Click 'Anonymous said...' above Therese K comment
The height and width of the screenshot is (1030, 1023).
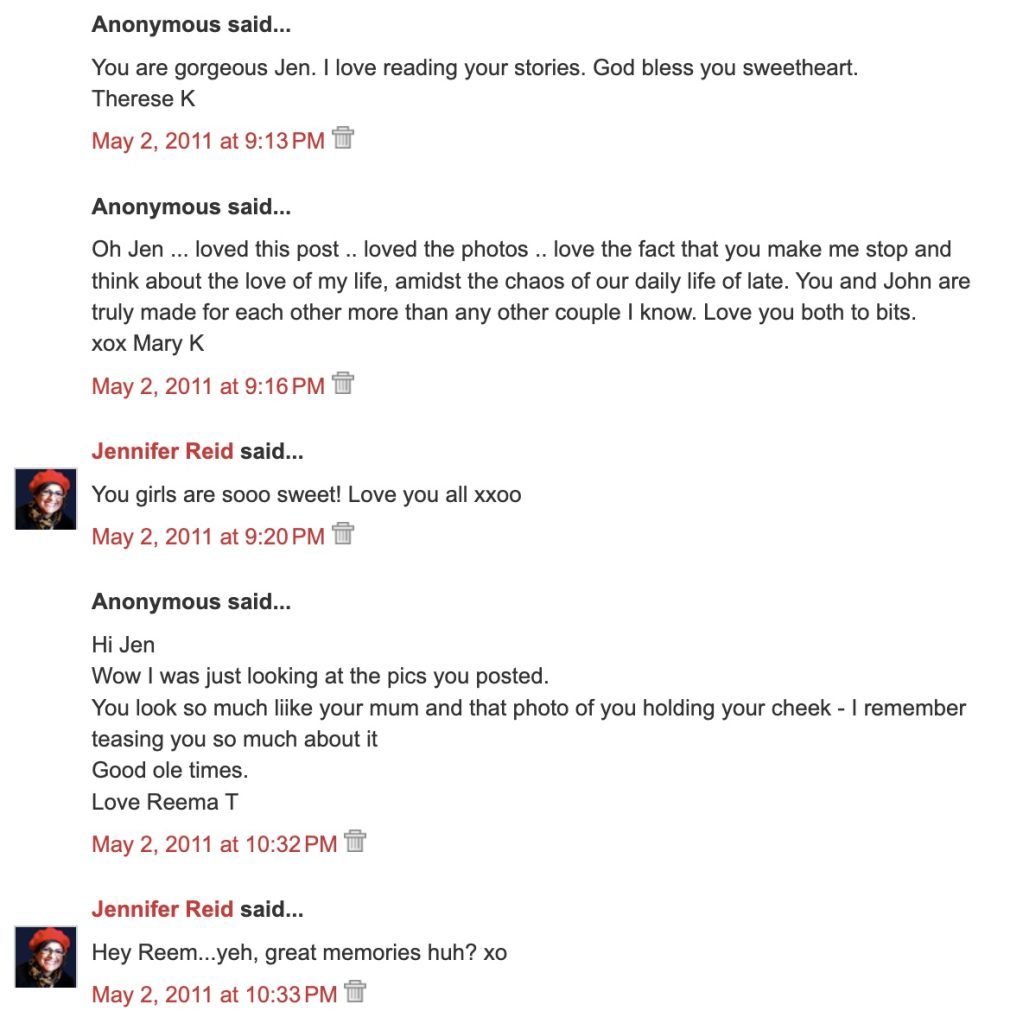point(191,25)
